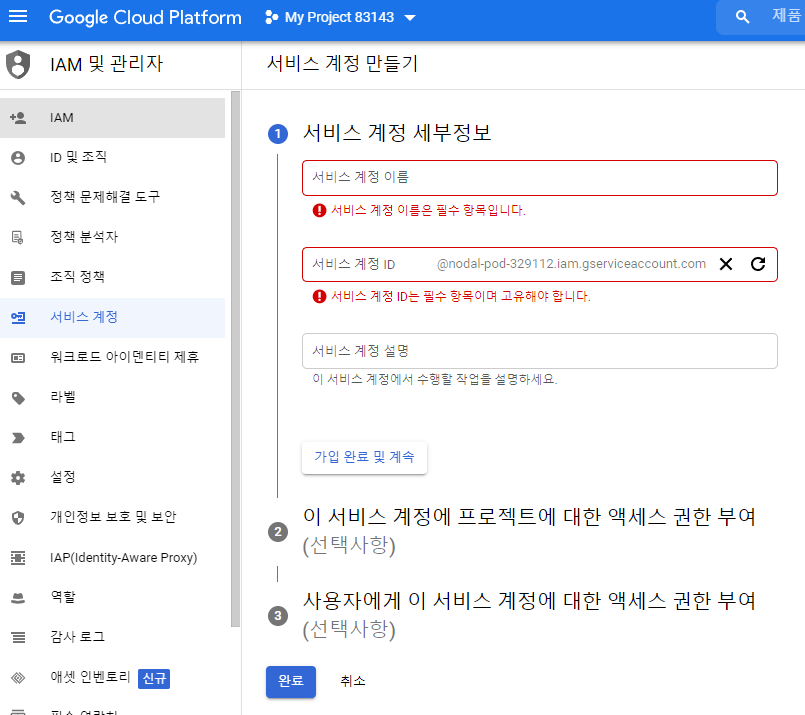Click the name required error message text
The image size is (805, 715).
(x=428, y=210)
